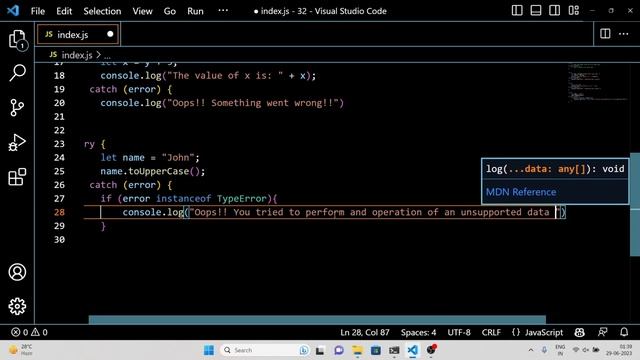640x360 pixels.
Task: Open the File menu
Action: pyautogui.click(x=38, y=11)
